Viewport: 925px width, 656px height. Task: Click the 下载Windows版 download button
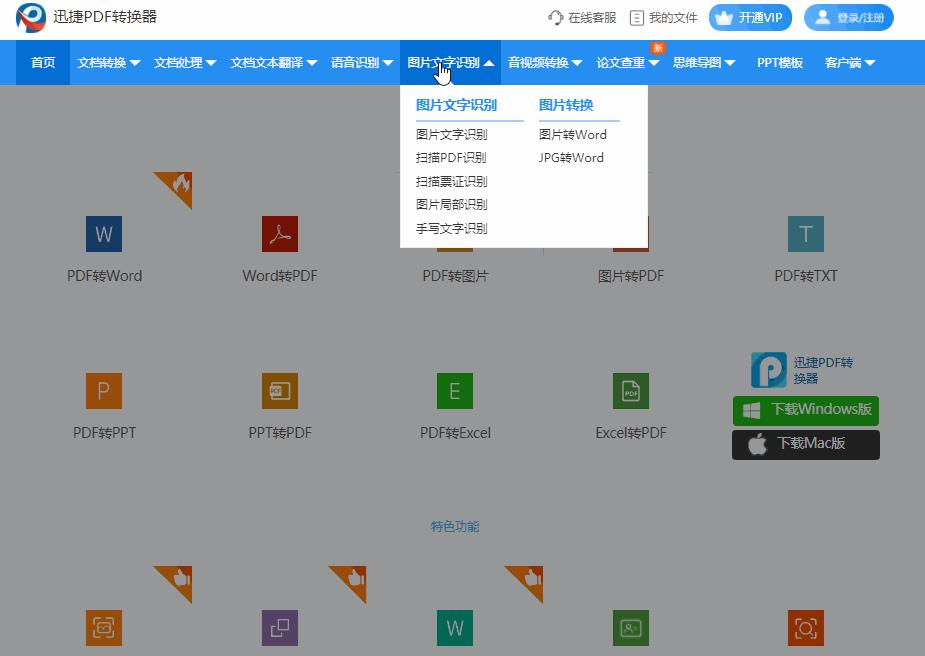(x=805, y=410)
